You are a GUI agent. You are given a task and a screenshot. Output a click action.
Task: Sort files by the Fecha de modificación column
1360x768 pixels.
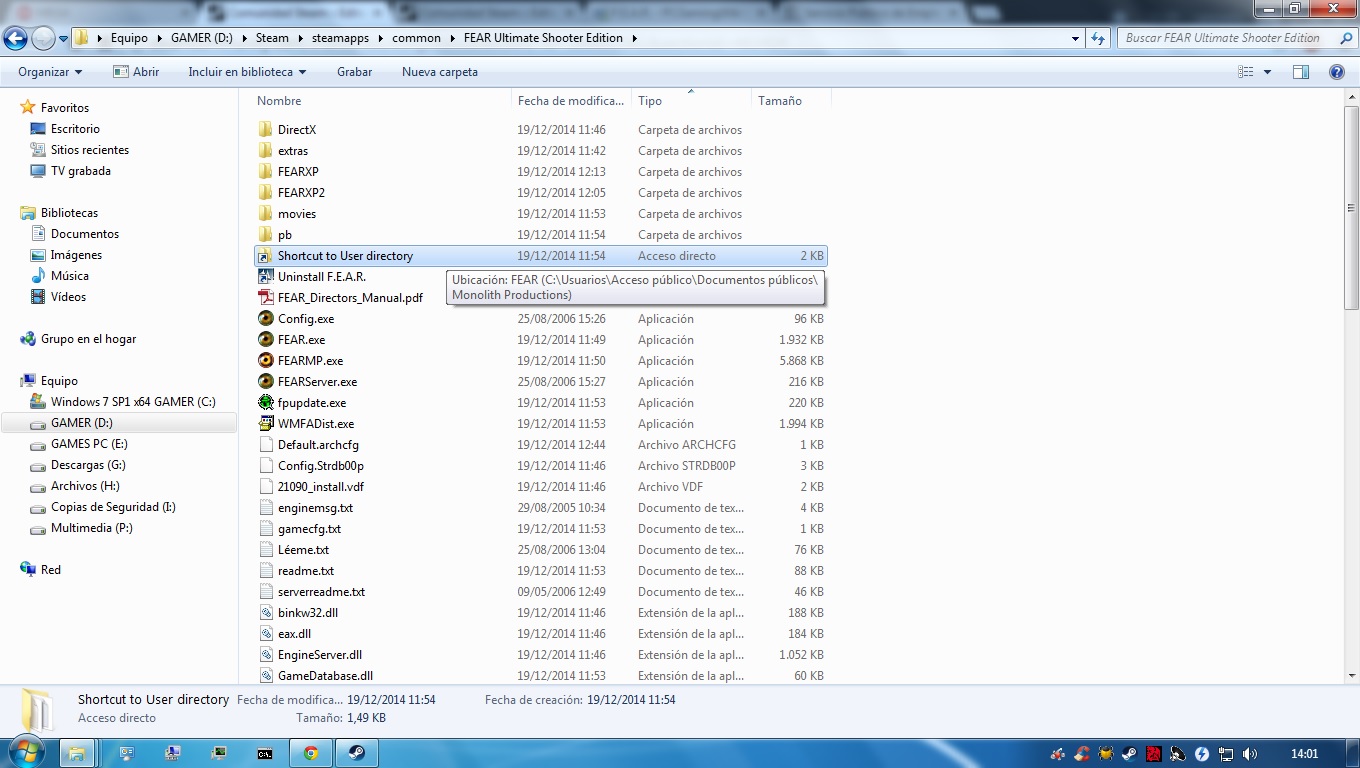coord(571,101)
